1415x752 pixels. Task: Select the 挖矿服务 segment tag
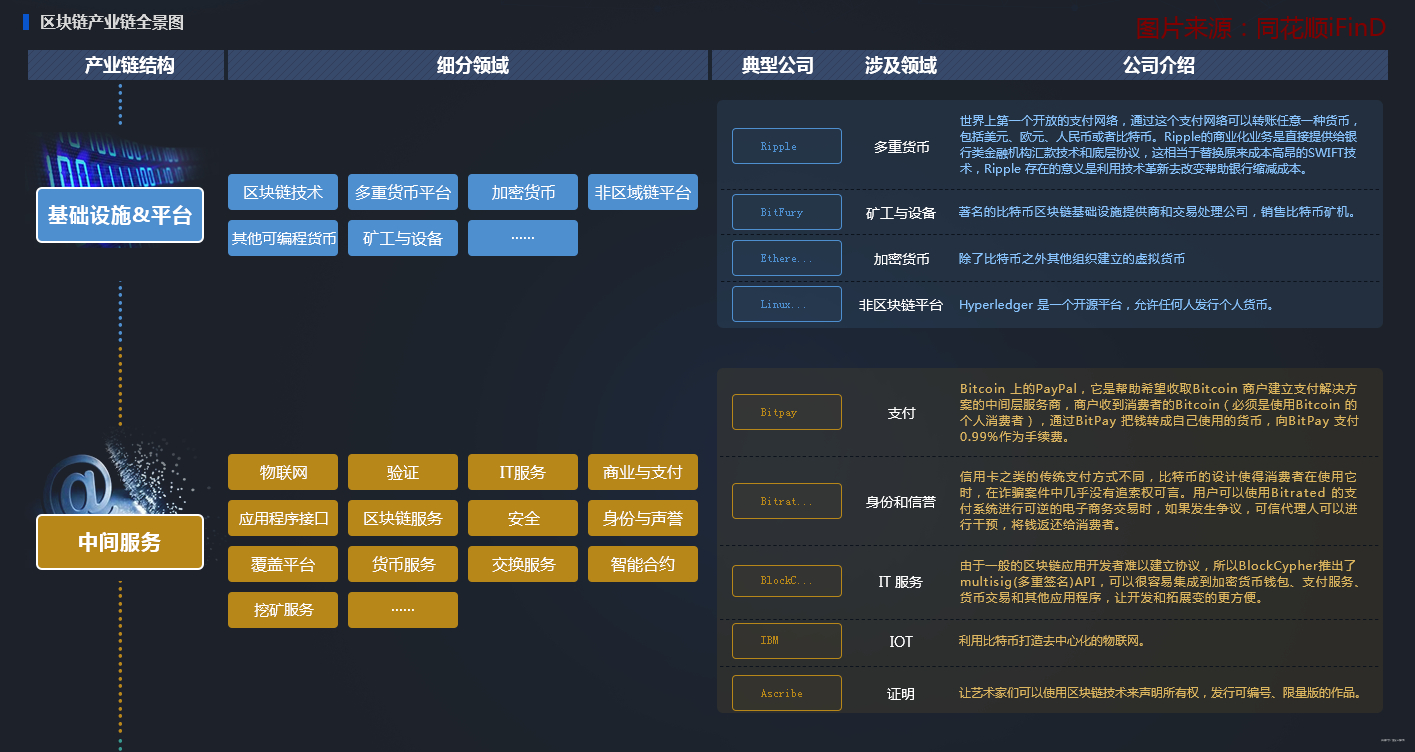tap(283, 610)
